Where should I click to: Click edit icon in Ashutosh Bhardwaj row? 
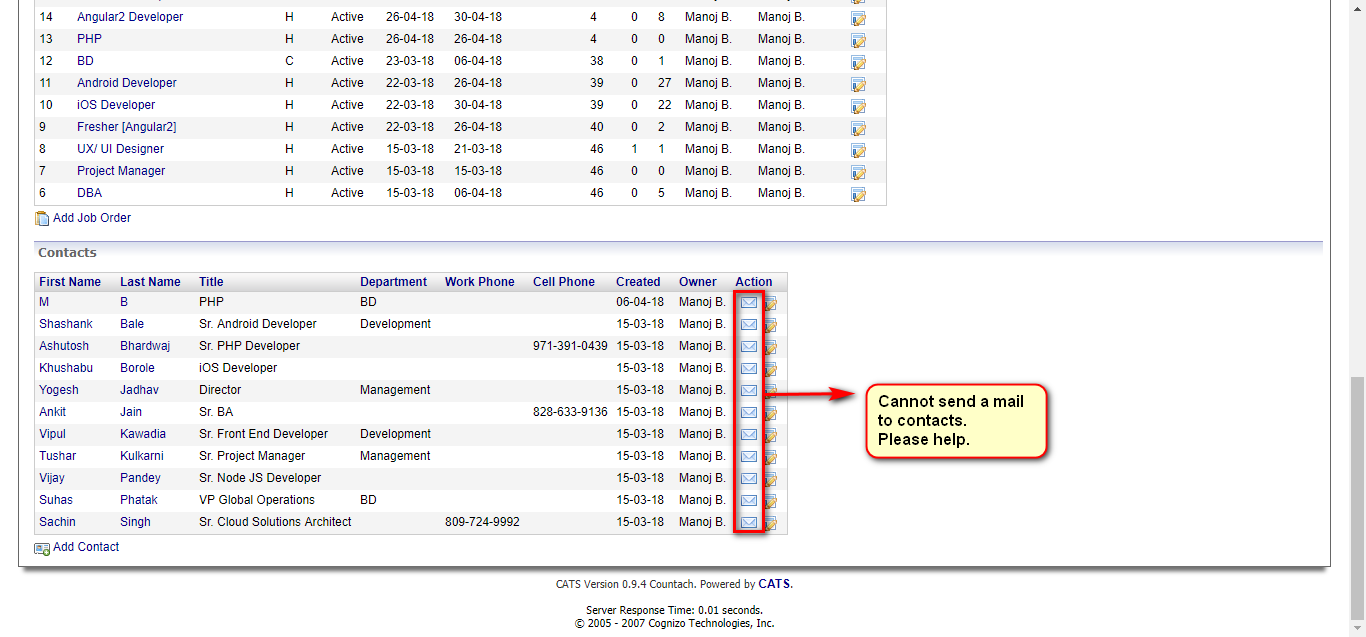(x=771, y=347)
